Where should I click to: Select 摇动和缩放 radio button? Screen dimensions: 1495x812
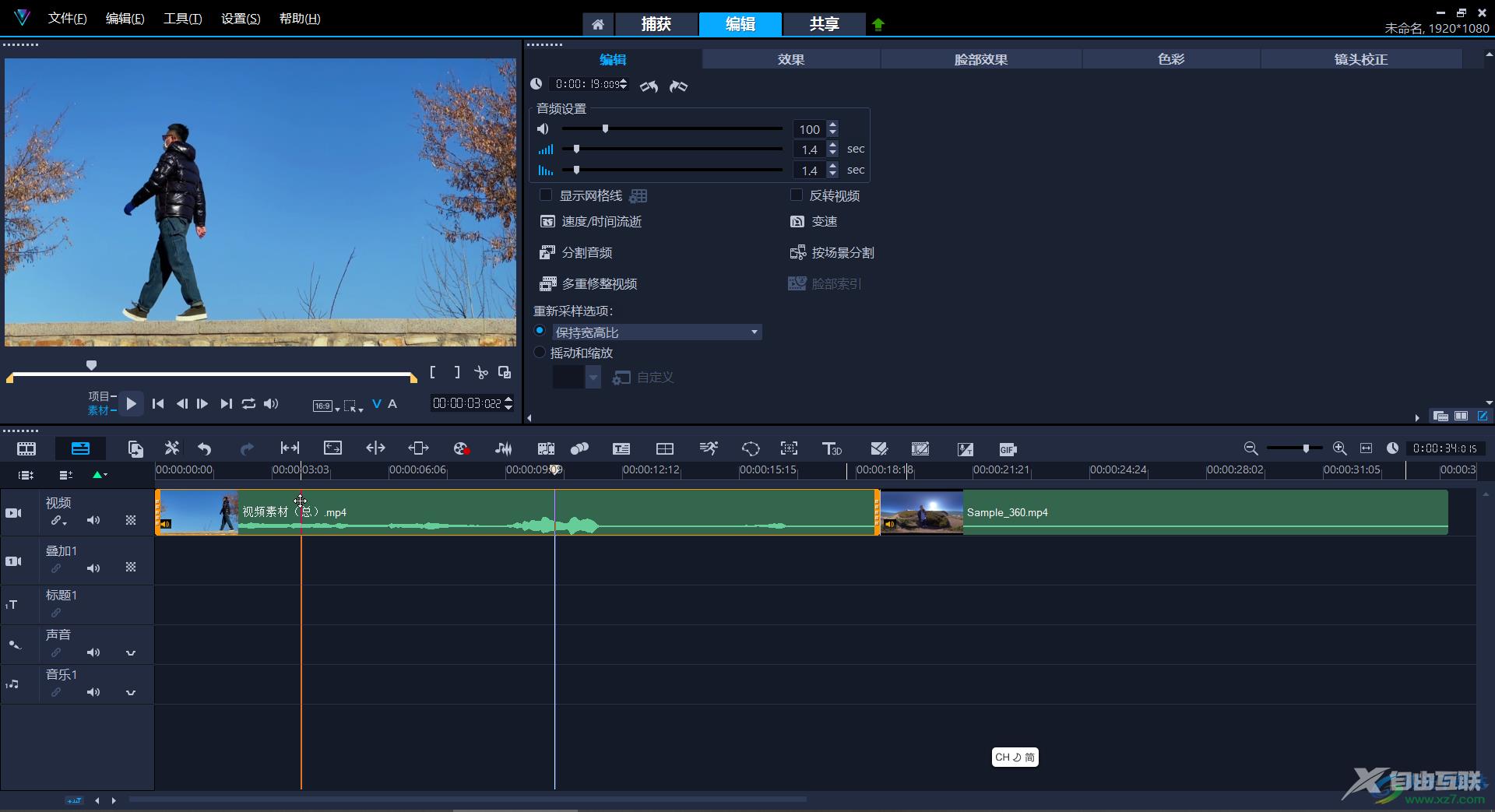coord(540,352)
